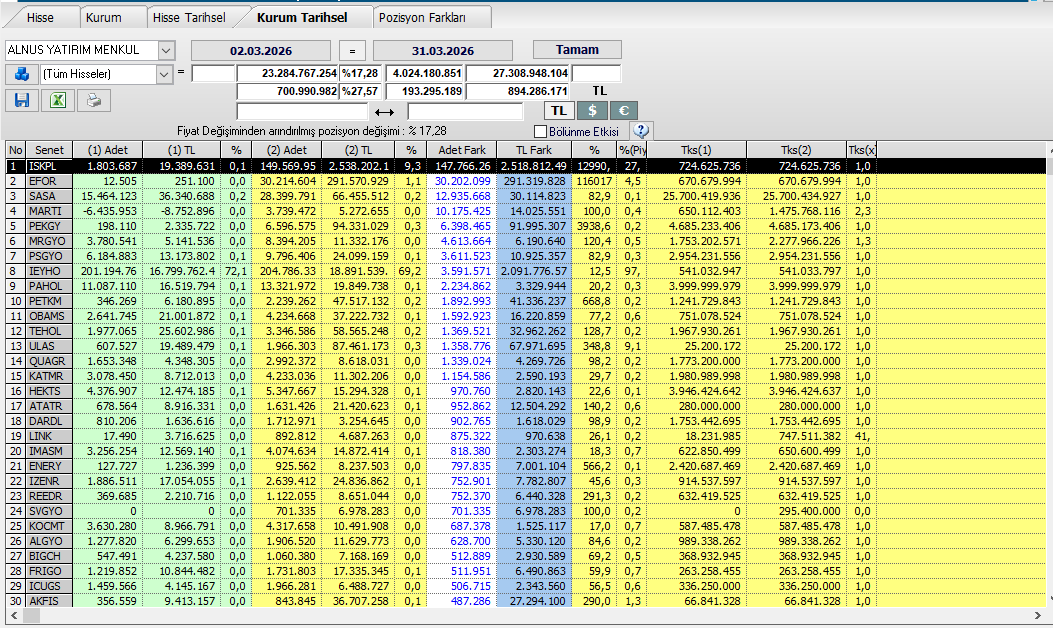Sort by the (2) TL column header
The image size is (1053, 628).
(x=358, y=150)
